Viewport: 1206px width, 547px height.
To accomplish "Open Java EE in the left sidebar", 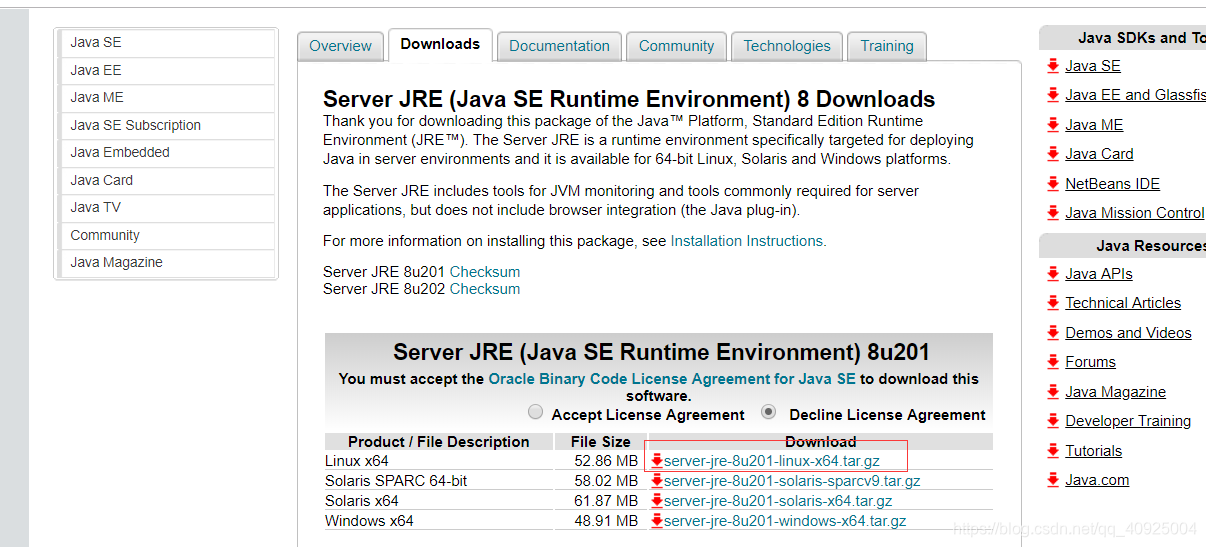I will (168, 70).
